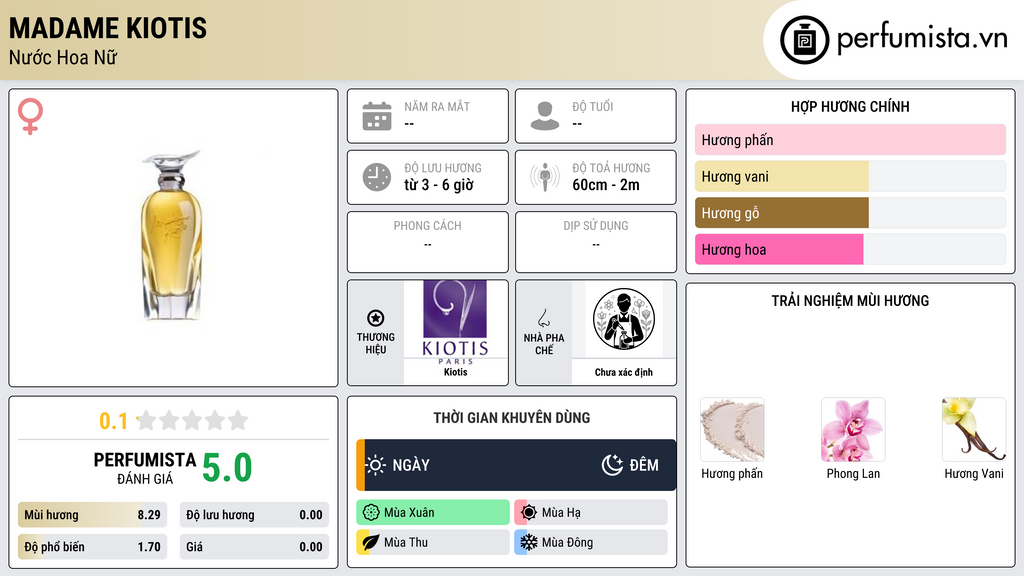Click the green 5.0 Perfumista score
1024x576 pixels.
click(x=227, y=468)
